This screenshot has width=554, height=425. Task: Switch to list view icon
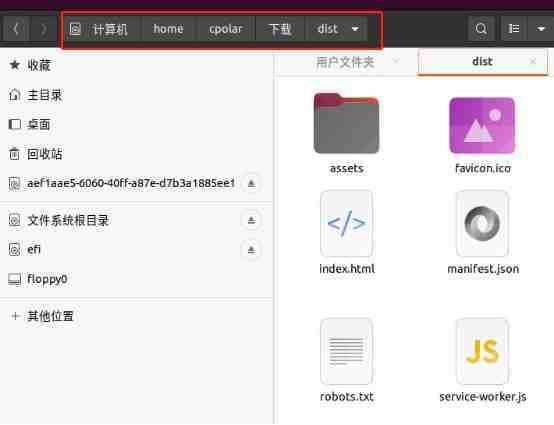[x=514, y=29]
